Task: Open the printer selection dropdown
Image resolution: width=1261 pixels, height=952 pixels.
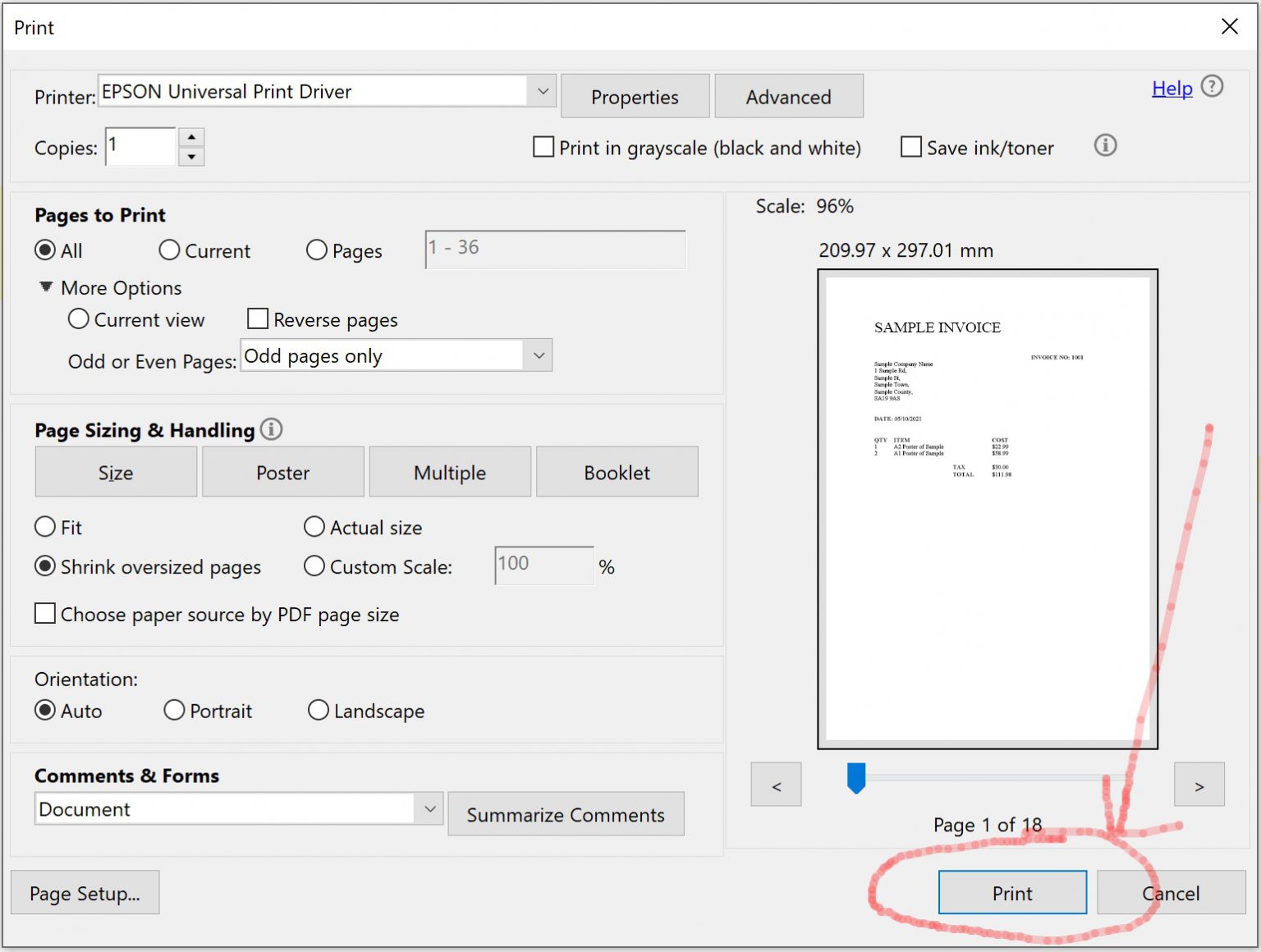Action: tap(541, 91)
